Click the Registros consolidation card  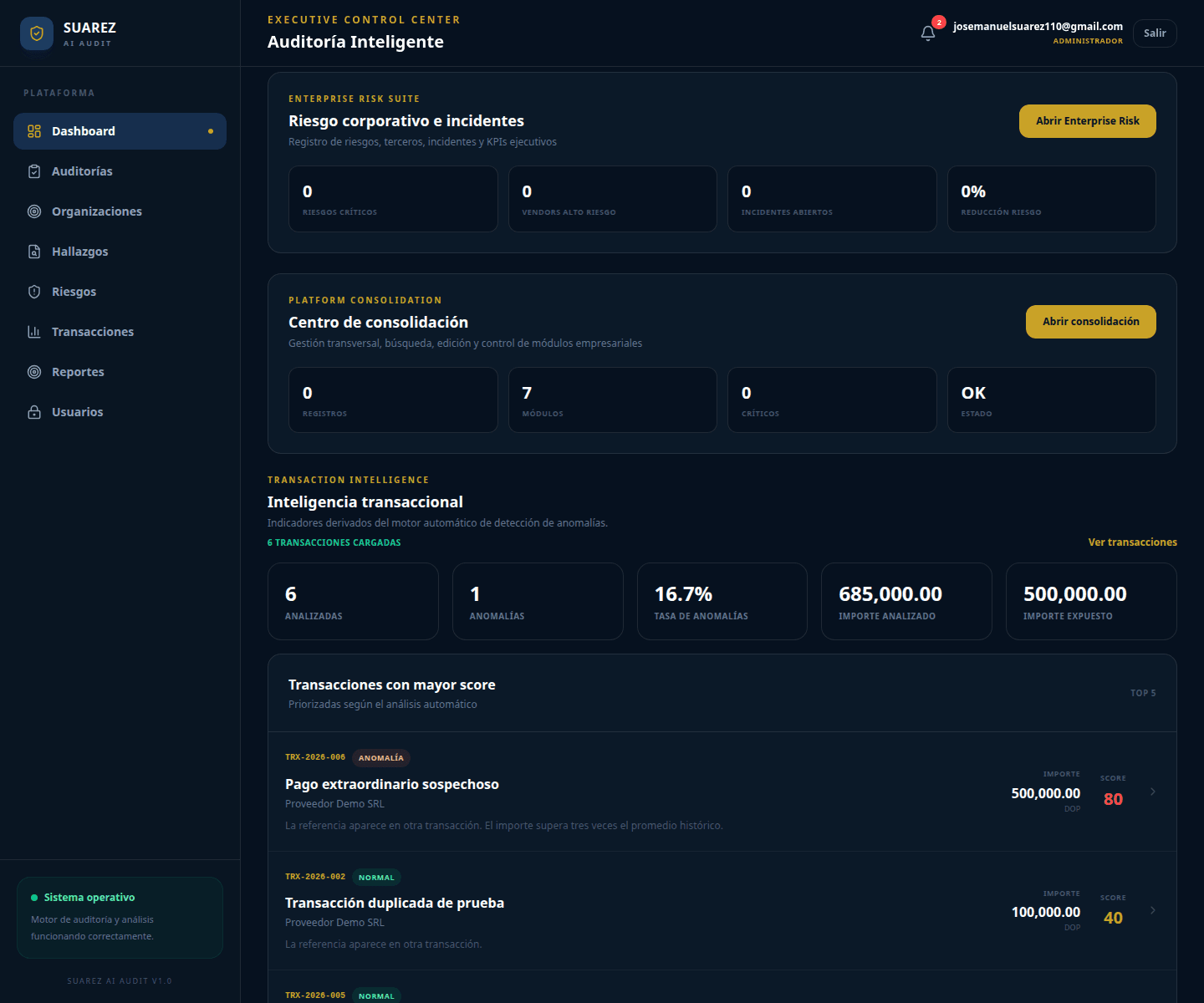[393, 400]
